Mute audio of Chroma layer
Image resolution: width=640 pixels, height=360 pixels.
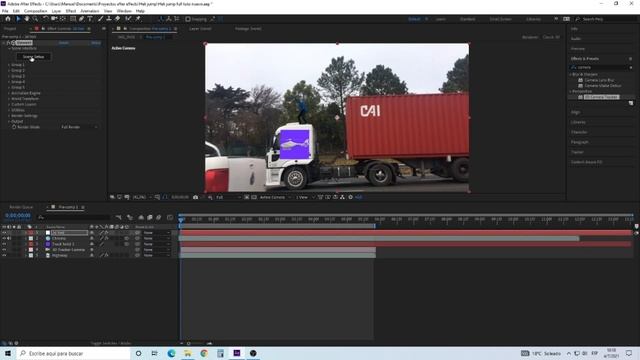coord(9,238)
